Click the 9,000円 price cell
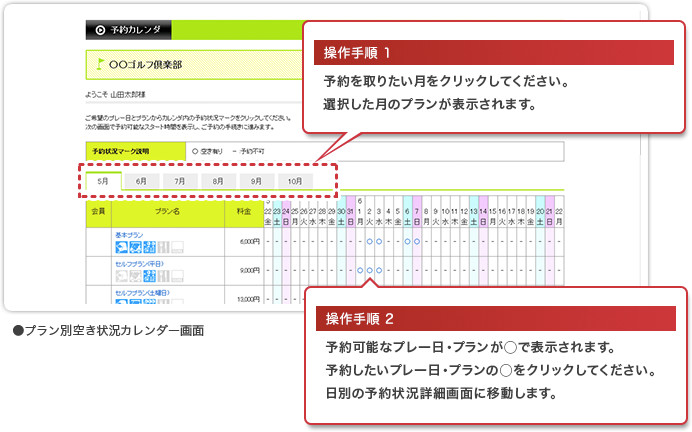Image resolution: width=692 pixels, height=432 pixels. coord(250,270)
